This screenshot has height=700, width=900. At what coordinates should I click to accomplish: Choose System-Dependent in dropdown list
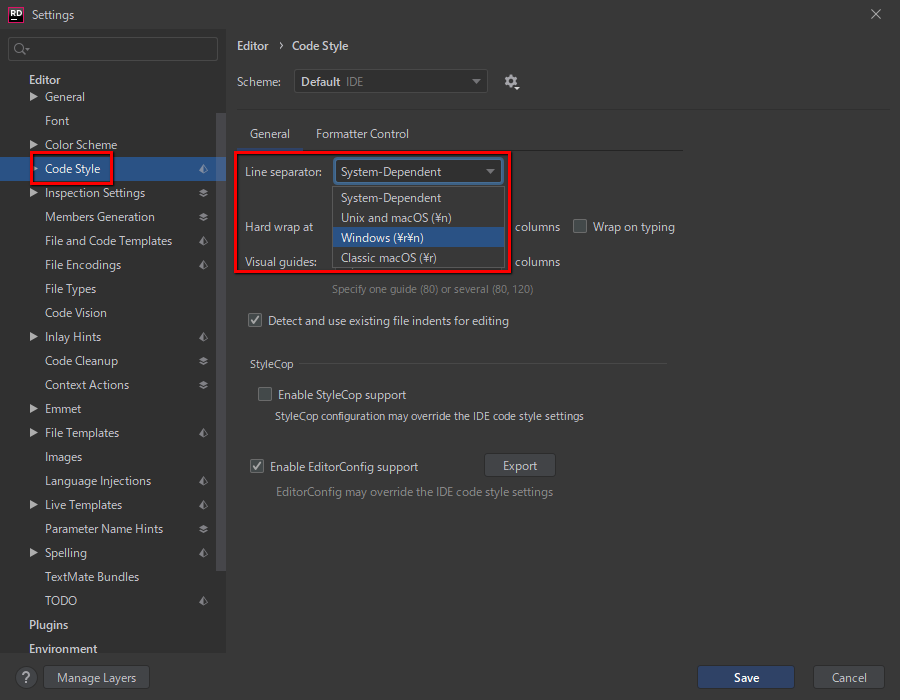[418, 198]
